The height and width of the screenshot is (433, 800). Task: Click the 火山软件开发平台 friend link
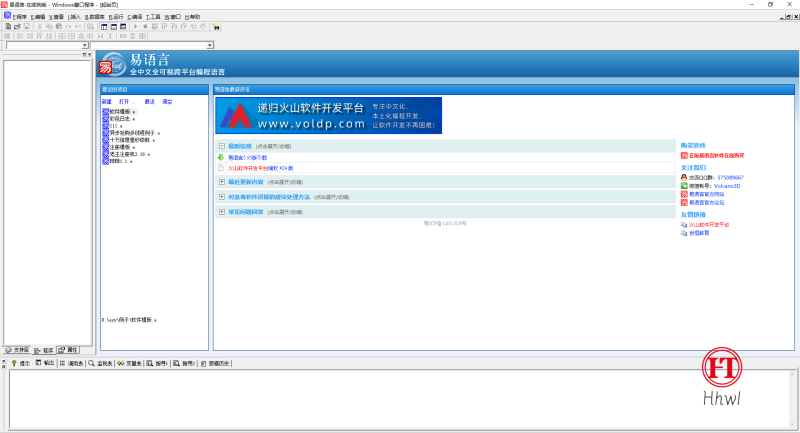click(708, 224)
